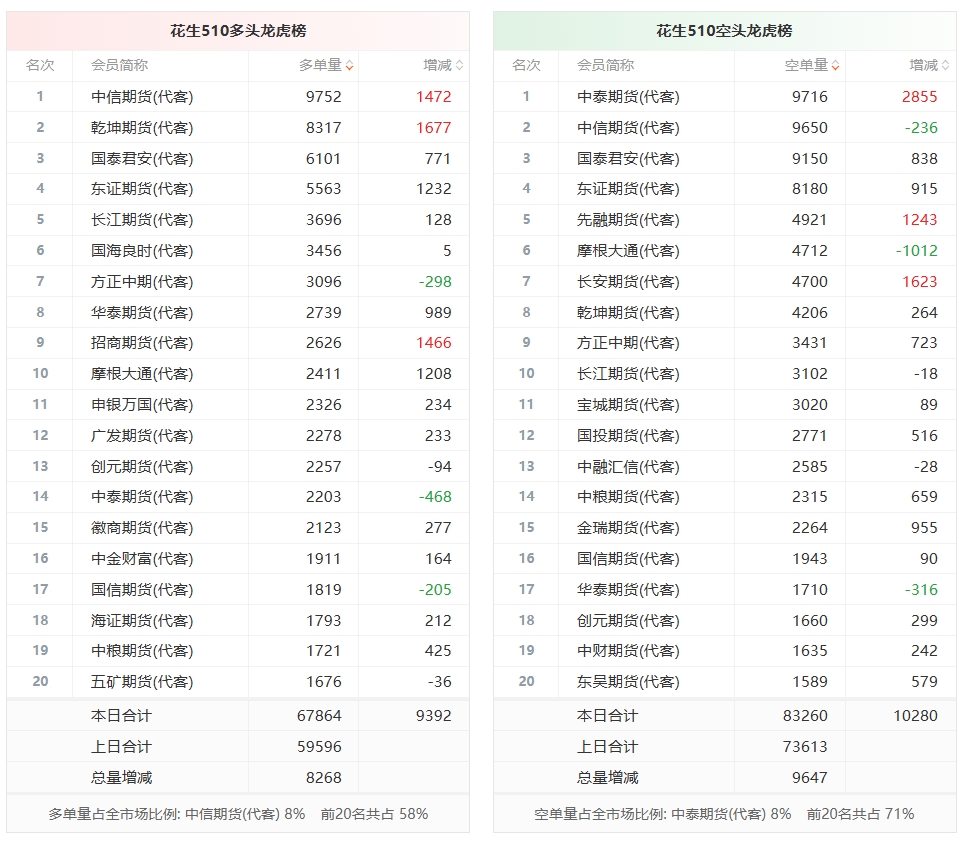Click green change value -298
The height and width of the screenshot is (845, 966).
click(x=435, y=281)
